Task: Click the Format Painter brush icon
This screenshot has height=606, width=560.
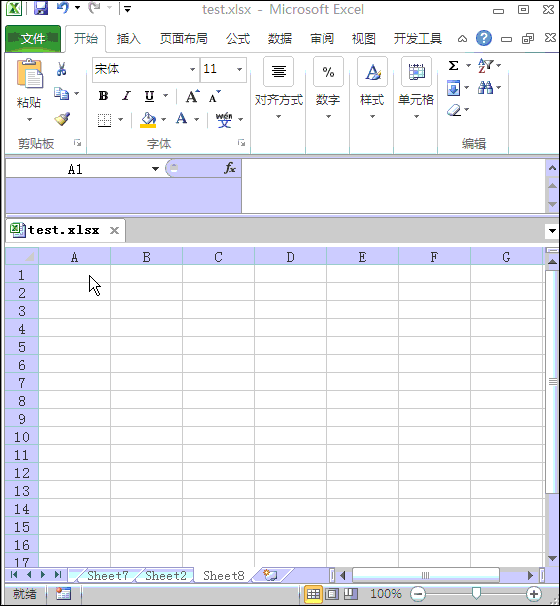Action: pos(62,119)
